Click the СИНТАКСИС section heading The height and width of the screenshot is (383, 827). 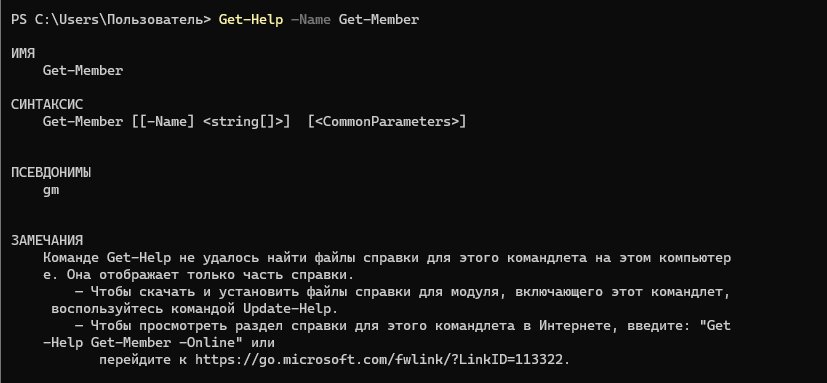coord(47,104)
